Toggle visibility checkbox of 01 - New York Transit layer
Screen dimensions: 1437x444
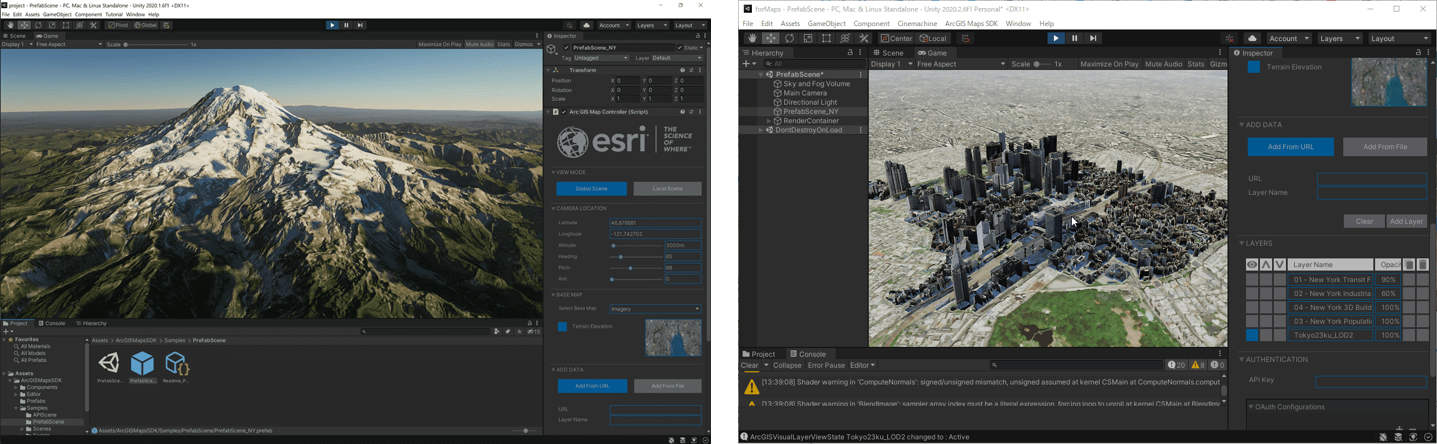(1252, 280)
